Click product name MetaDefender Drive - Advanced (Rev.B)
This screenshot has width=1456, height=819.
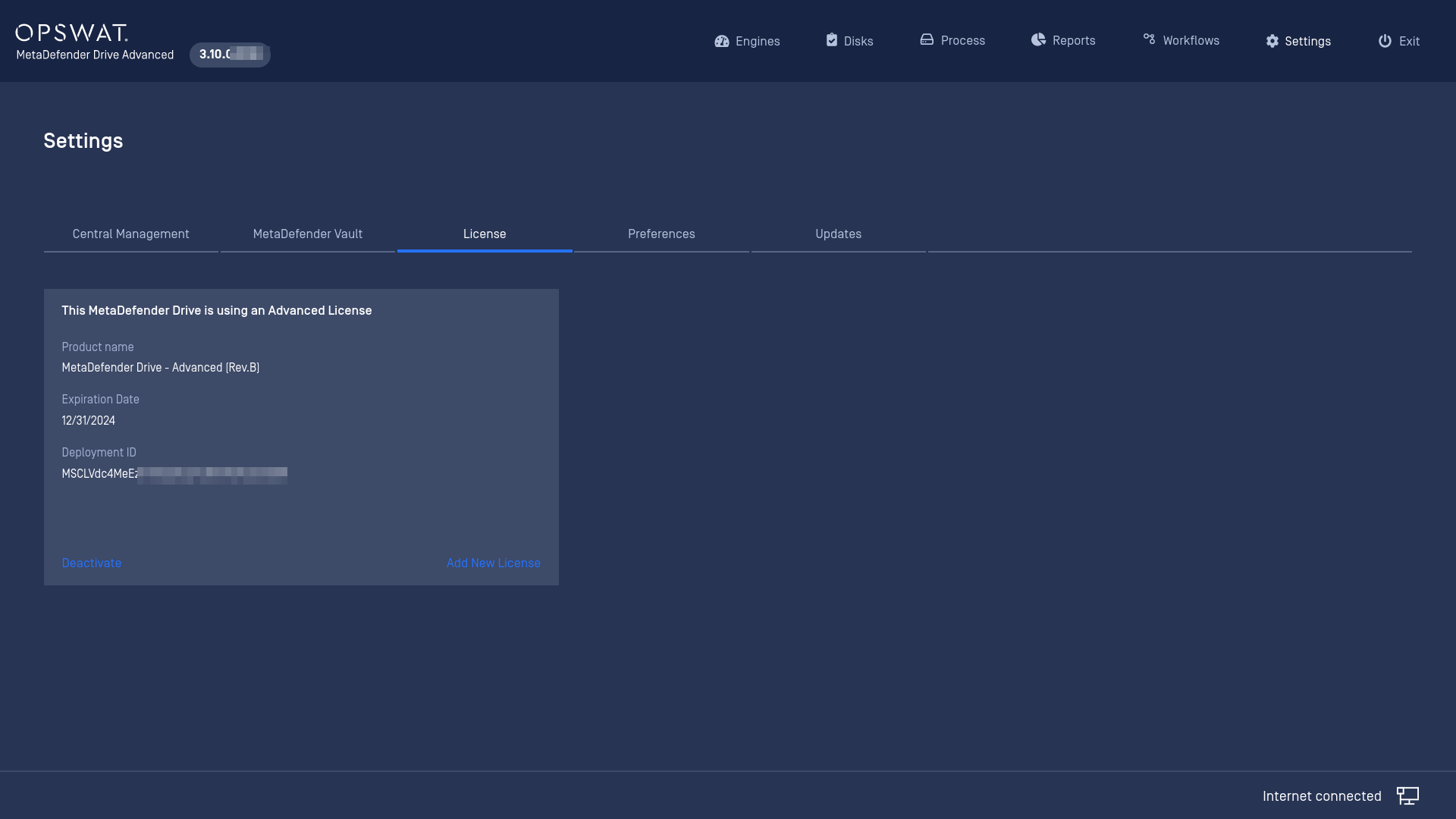160,367
